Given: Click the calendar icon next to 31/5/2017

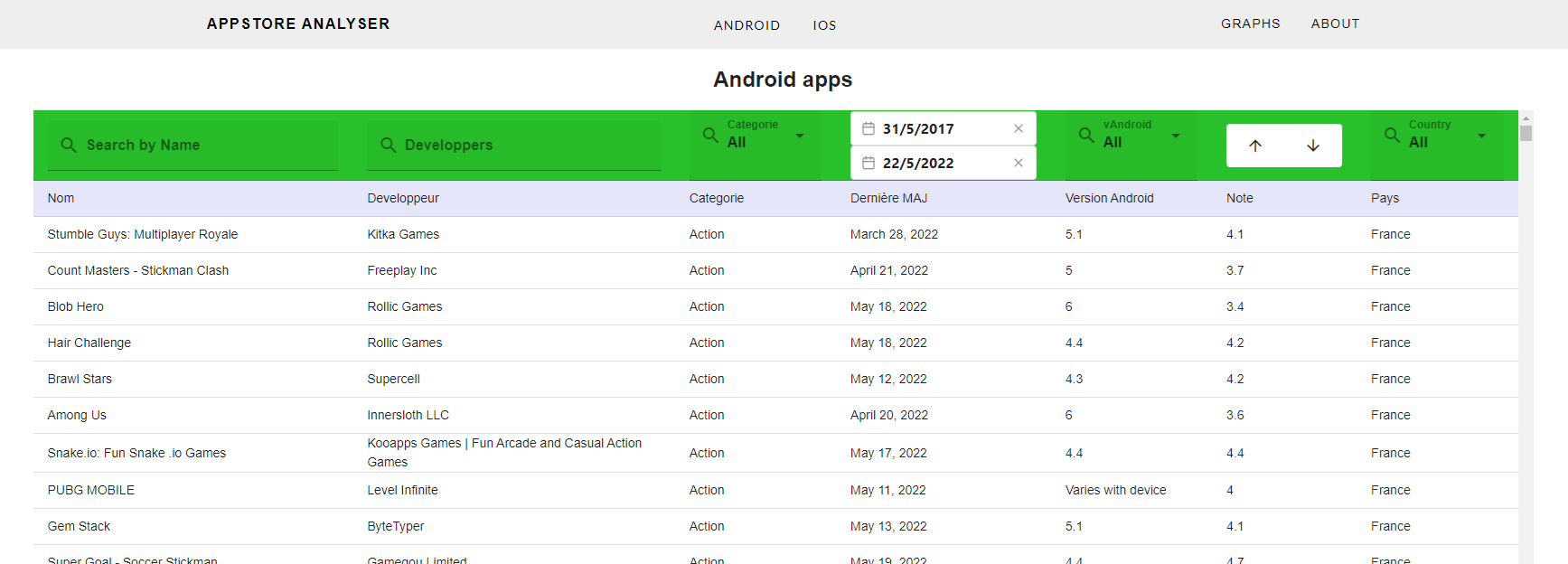Looking at the screenshot, I should [x=869, y=128].
